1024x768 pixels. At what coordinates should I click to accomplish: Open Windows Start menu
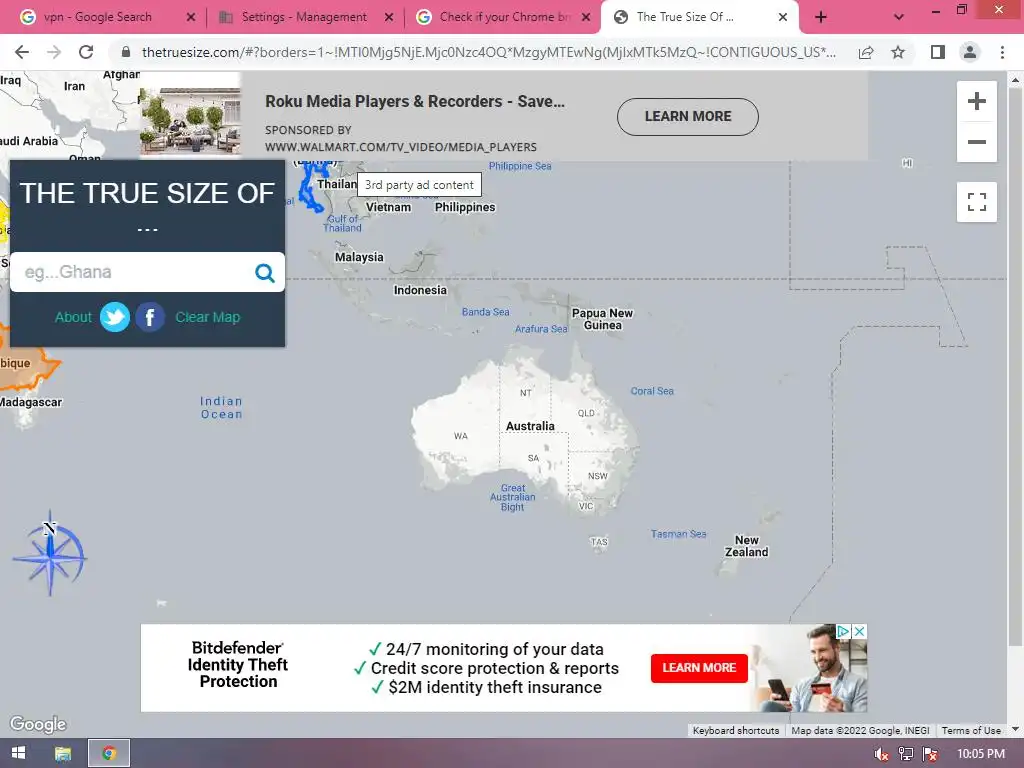pyautogui.click(x=18, y=753)
